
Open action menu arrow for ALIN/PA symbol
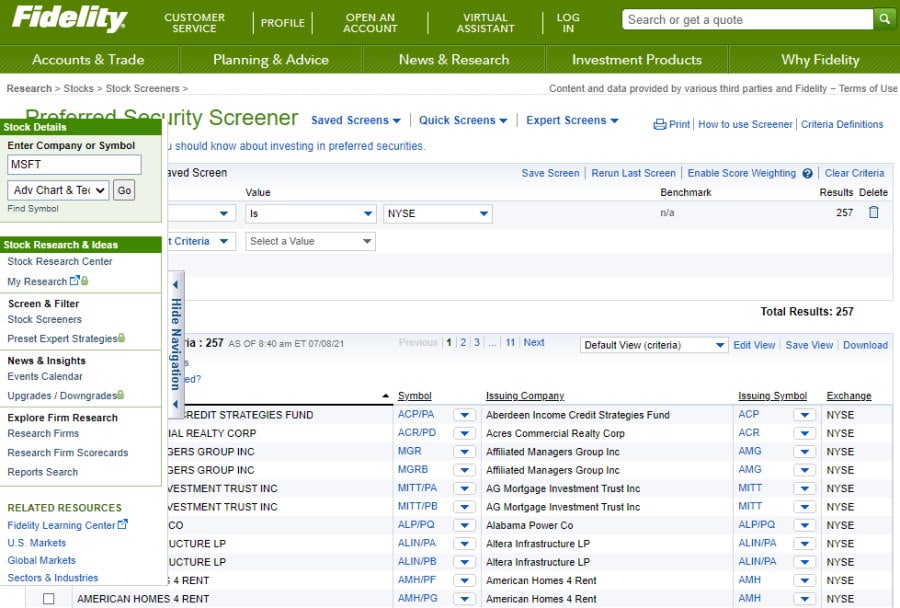464,543
